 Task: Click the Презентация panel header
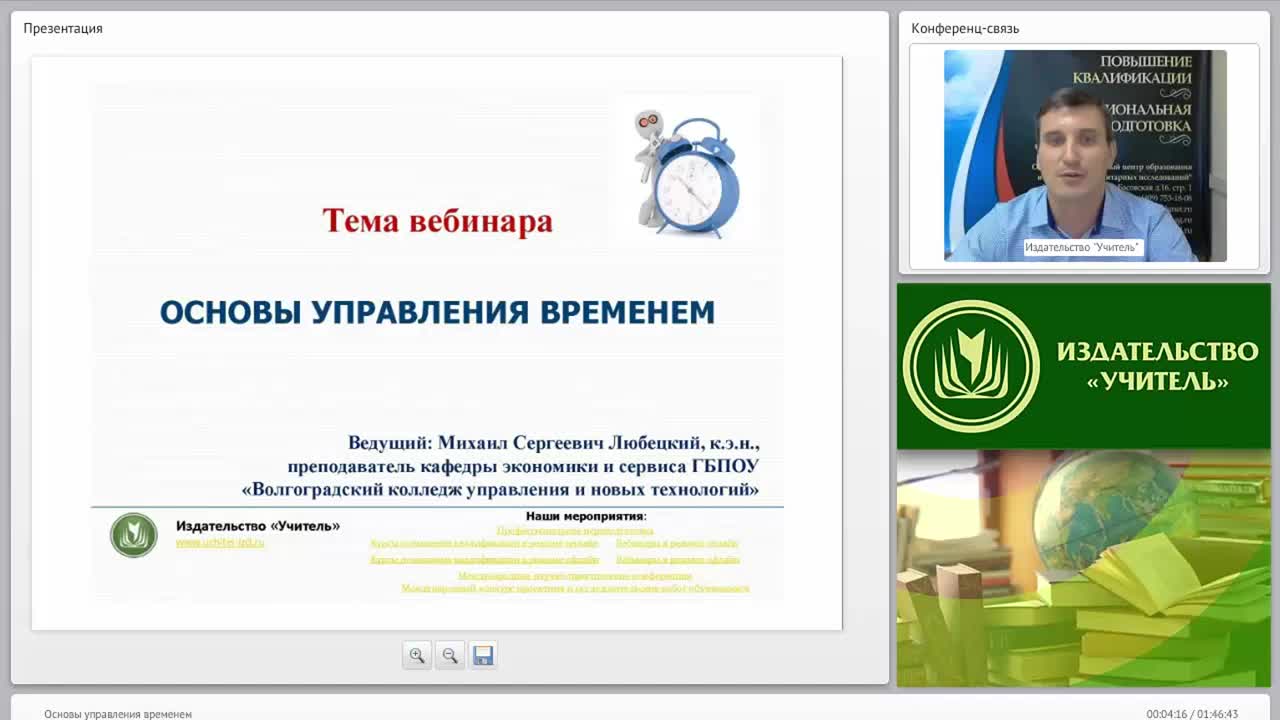click(63, 28)
